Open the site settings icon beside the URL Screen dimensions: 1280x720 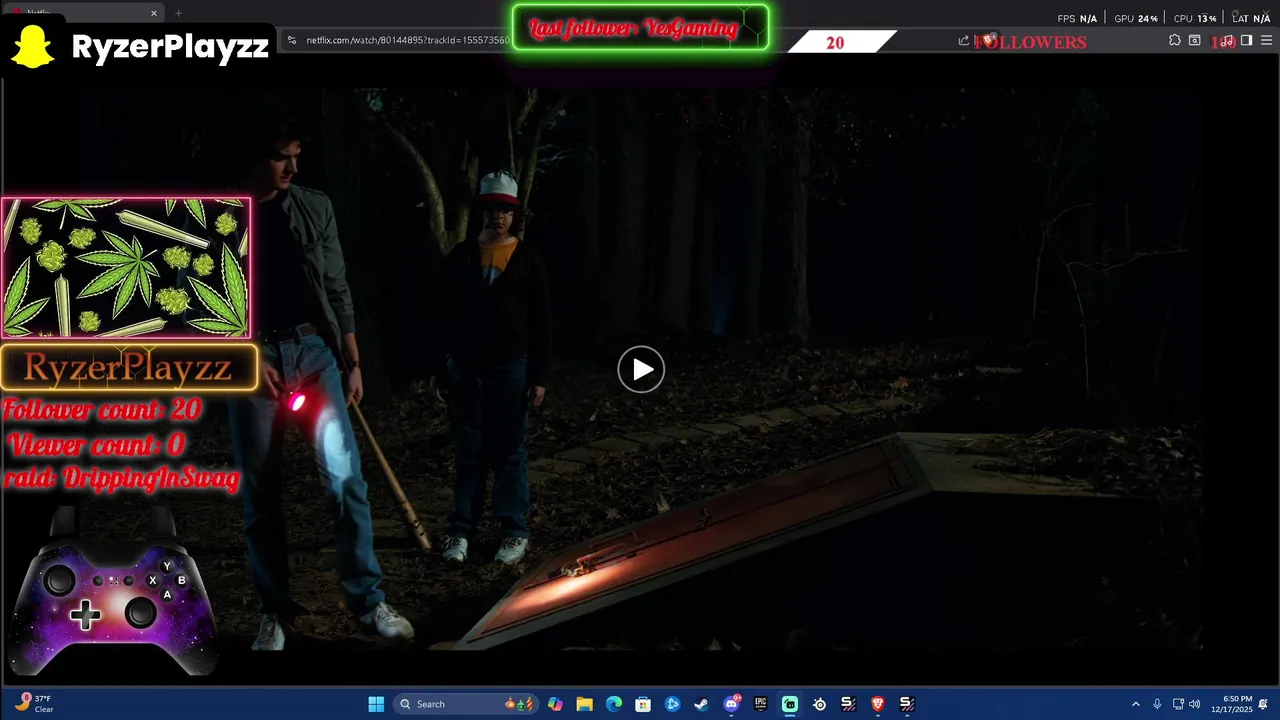click(291, 40)
